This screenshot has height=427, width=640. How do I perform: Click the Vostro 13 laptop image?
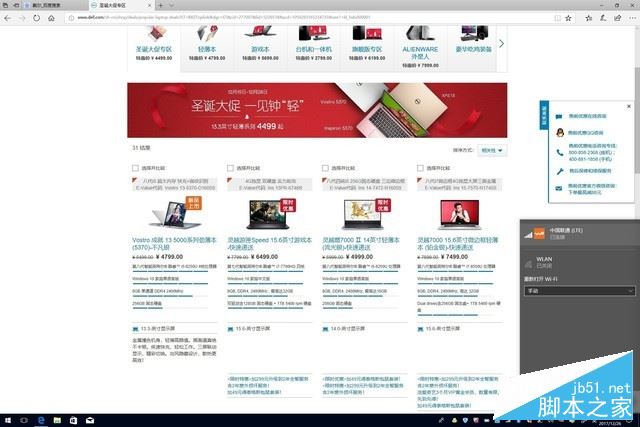tap(176, 214)
